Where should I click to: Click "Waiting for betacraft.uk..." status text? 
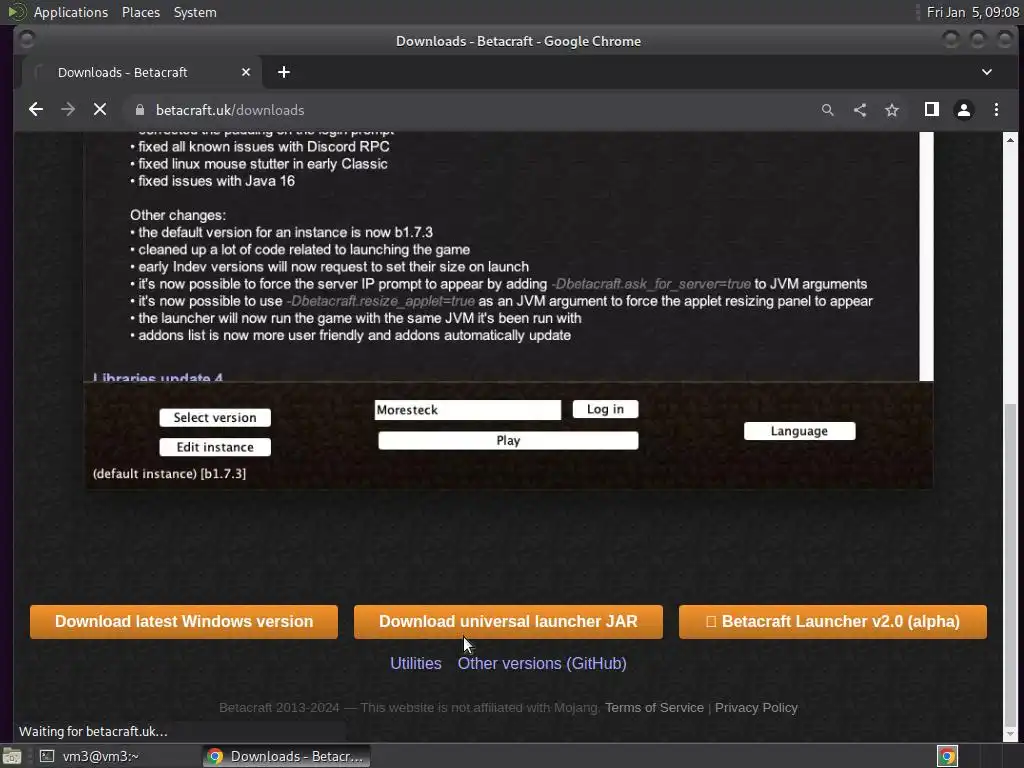(x=93, y=731)
